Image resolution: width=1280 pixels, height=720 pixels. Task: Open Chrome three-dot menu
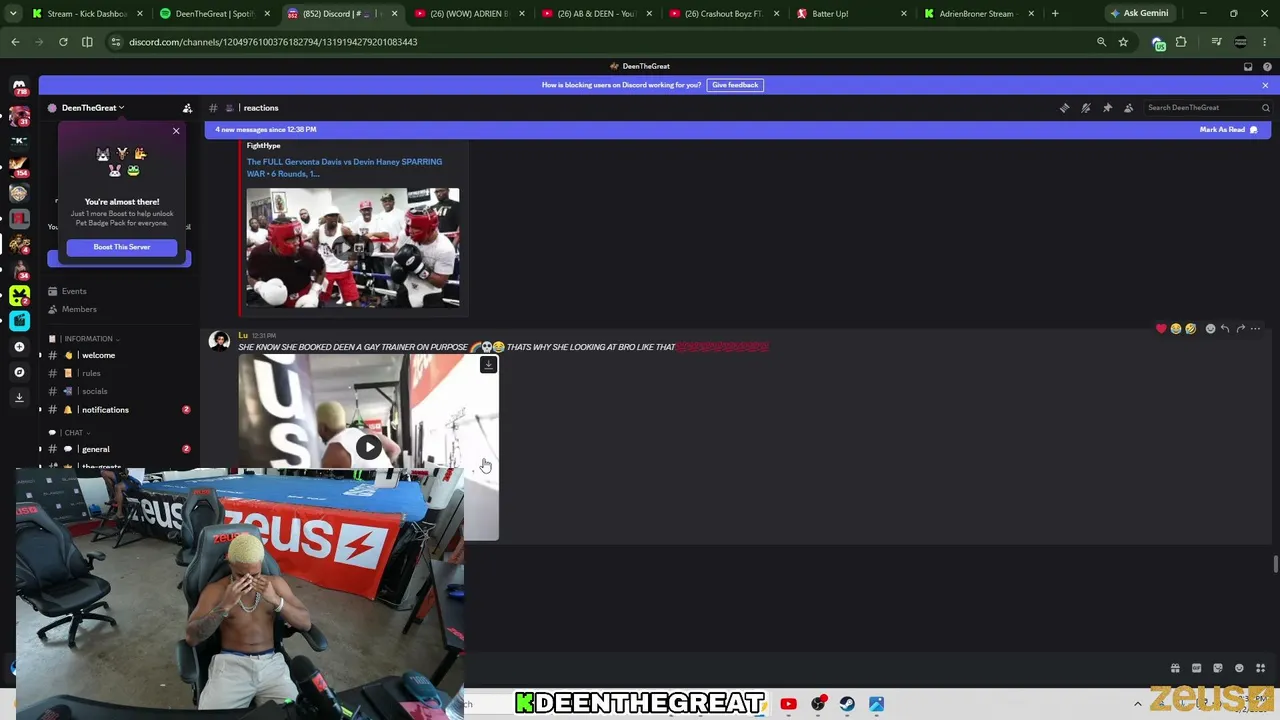(x=1266, y=42)
